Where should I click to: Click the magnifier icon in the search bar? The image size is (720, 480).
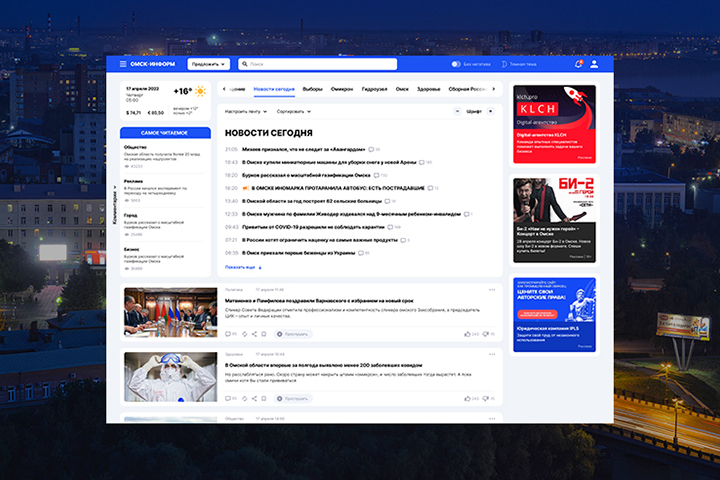point(245,64)
